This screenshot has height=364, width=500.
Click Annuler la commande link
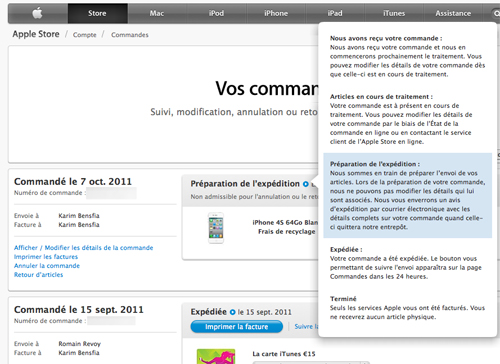47,266
